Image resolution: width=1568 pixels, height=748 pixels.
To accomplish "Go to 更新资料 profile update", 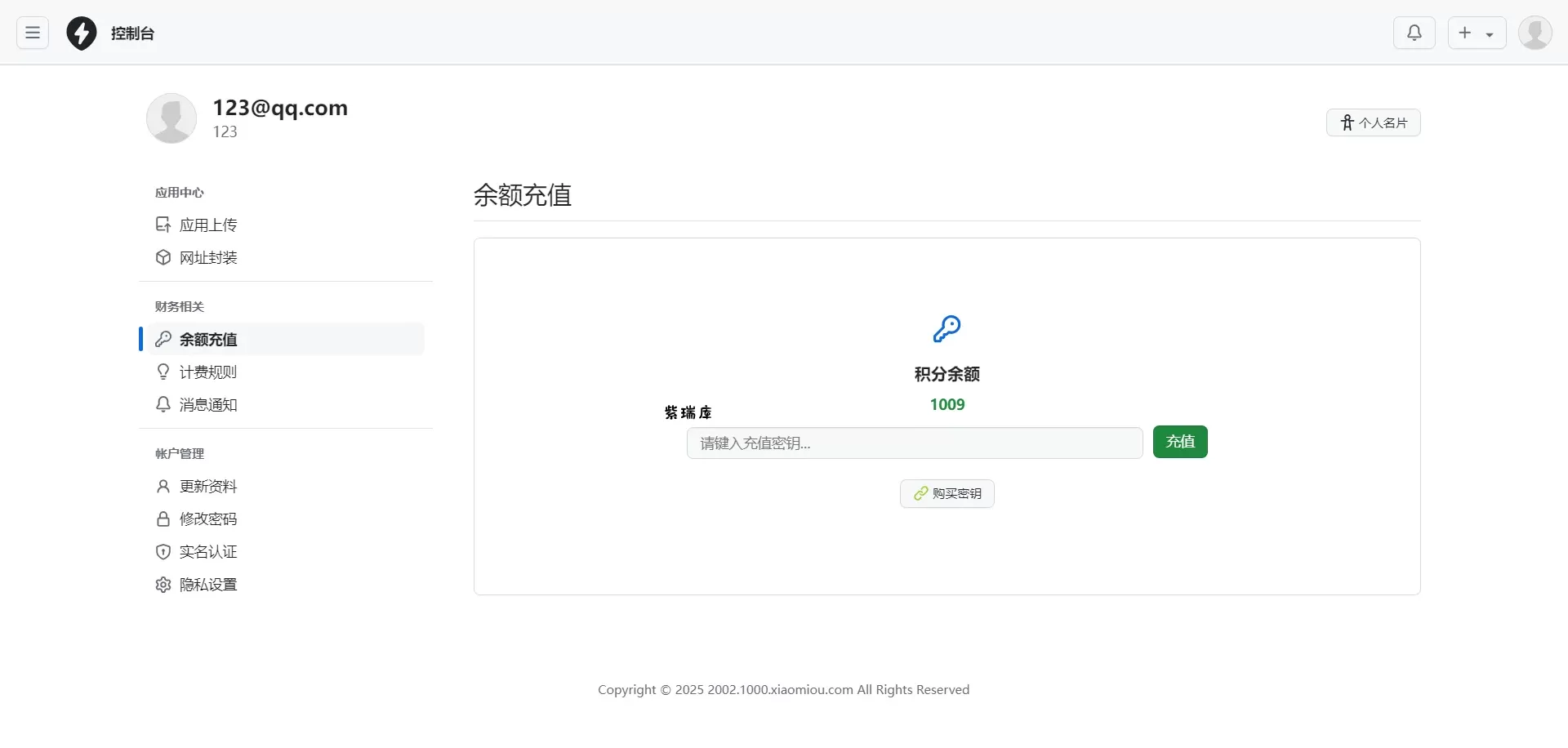I will [208, 486].
